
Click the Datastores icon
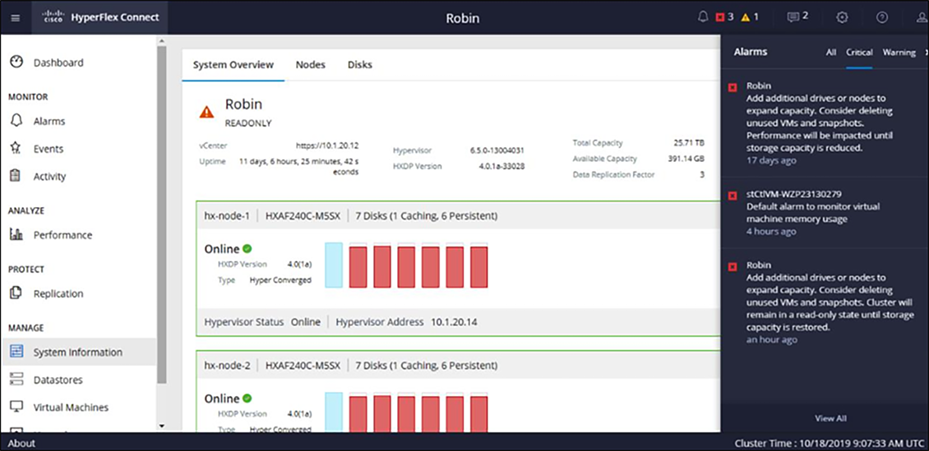coord(17,380)
